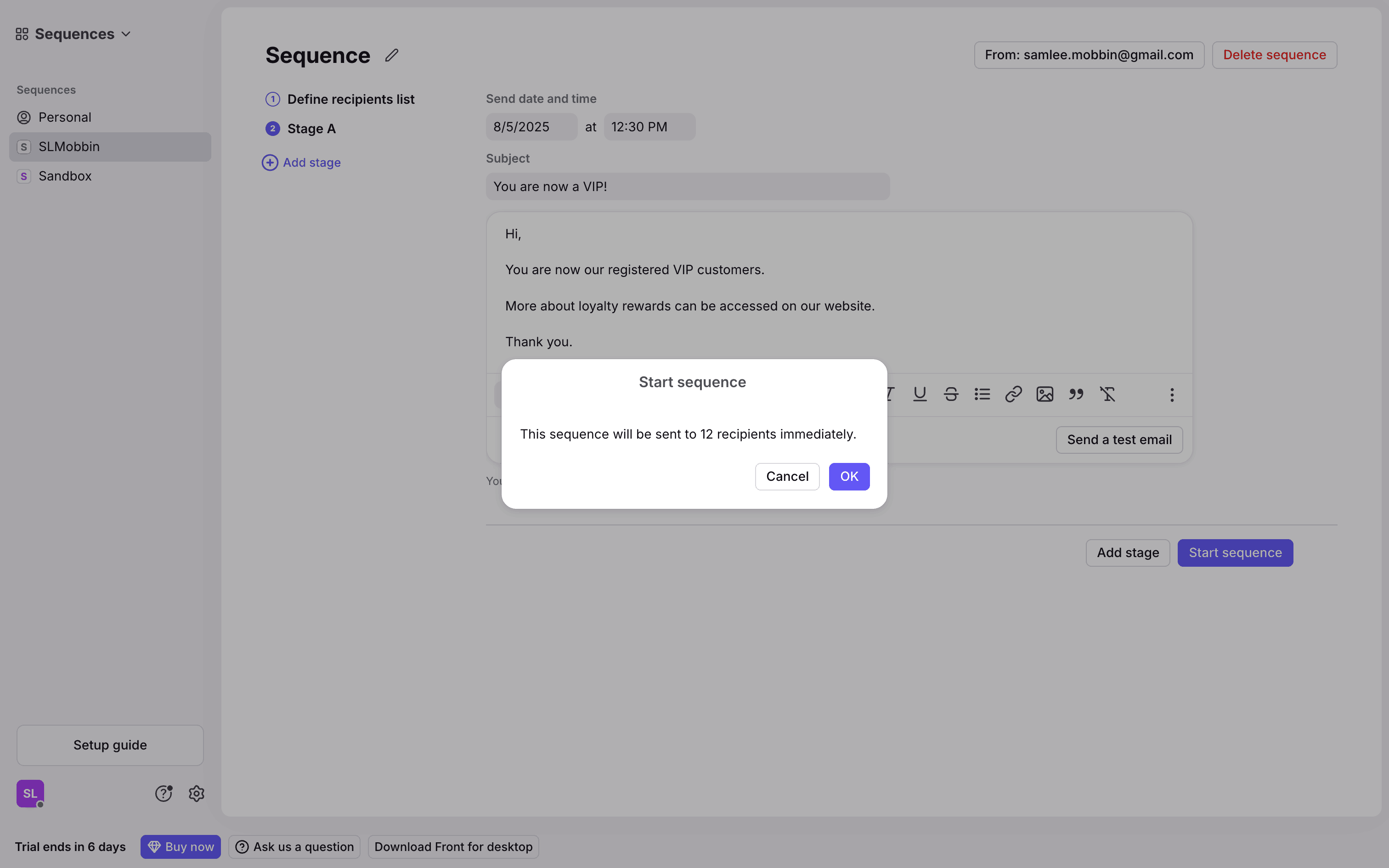This screenshot has width=1389, height=868.
Task: Select Sandbox in the sidebar
Action: [x=65, y=176]
